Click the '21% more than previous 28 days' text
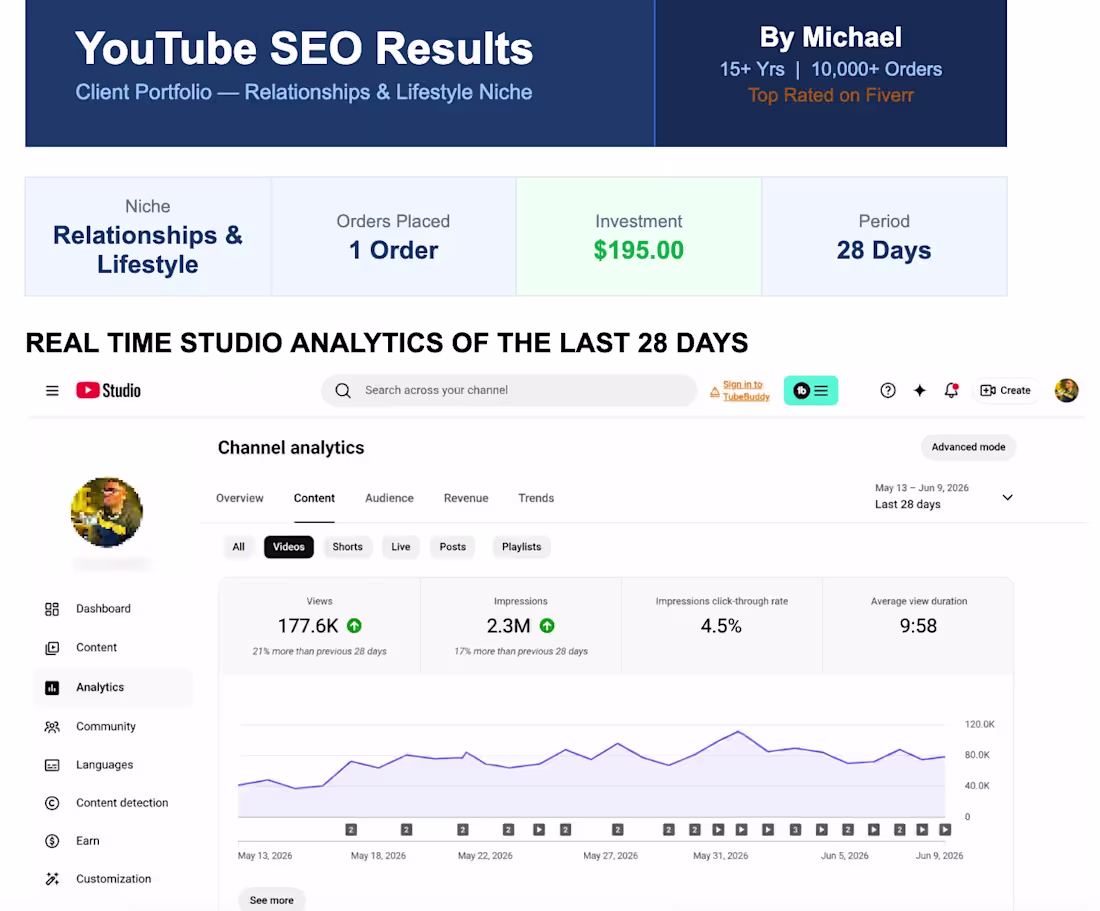 coord(319,652)
